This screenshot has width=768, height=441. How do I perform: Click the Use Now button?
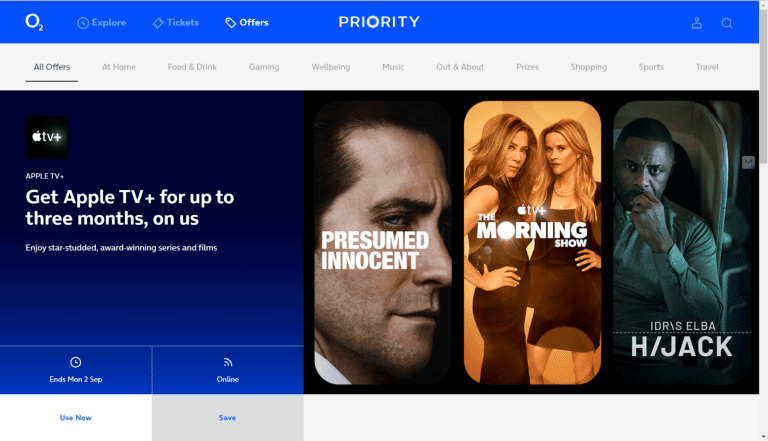click(76, 417)
